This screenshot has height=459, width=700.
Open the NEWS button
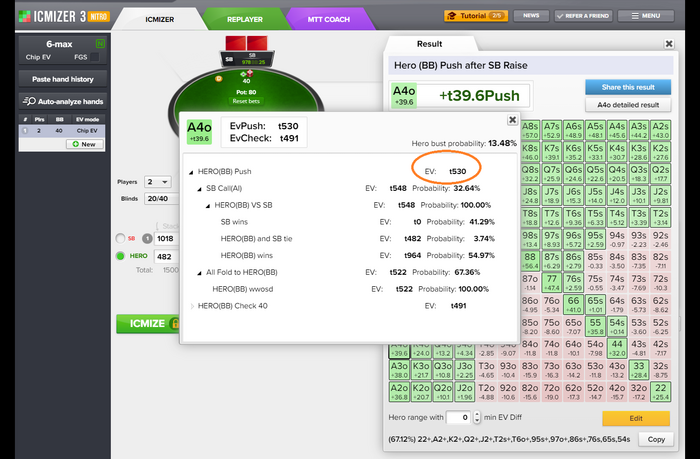point(531,16)
